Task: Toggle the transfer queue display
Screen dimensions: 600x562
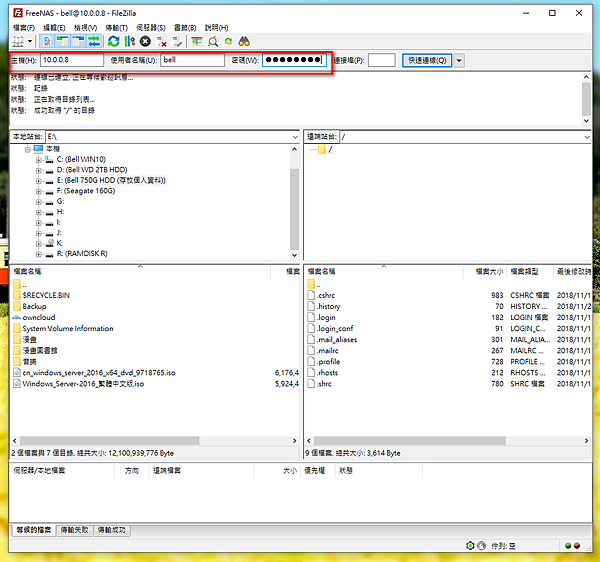Action: point(94,41)
